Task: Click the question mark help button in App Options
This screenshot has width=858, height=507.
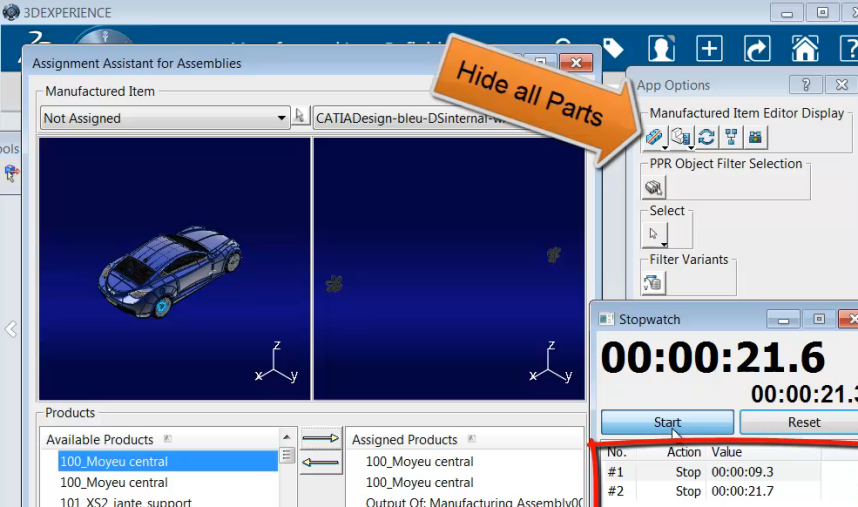Action: 805,85
